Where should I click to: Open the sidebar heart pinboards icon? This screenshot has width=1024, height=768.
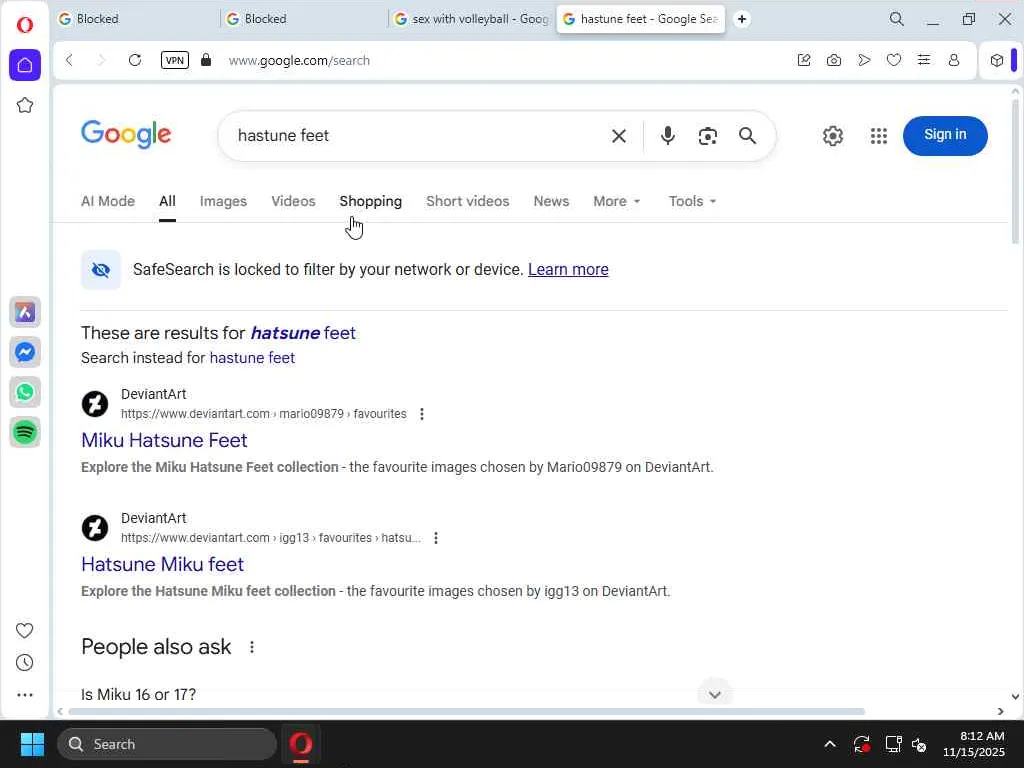pos(24,630)
